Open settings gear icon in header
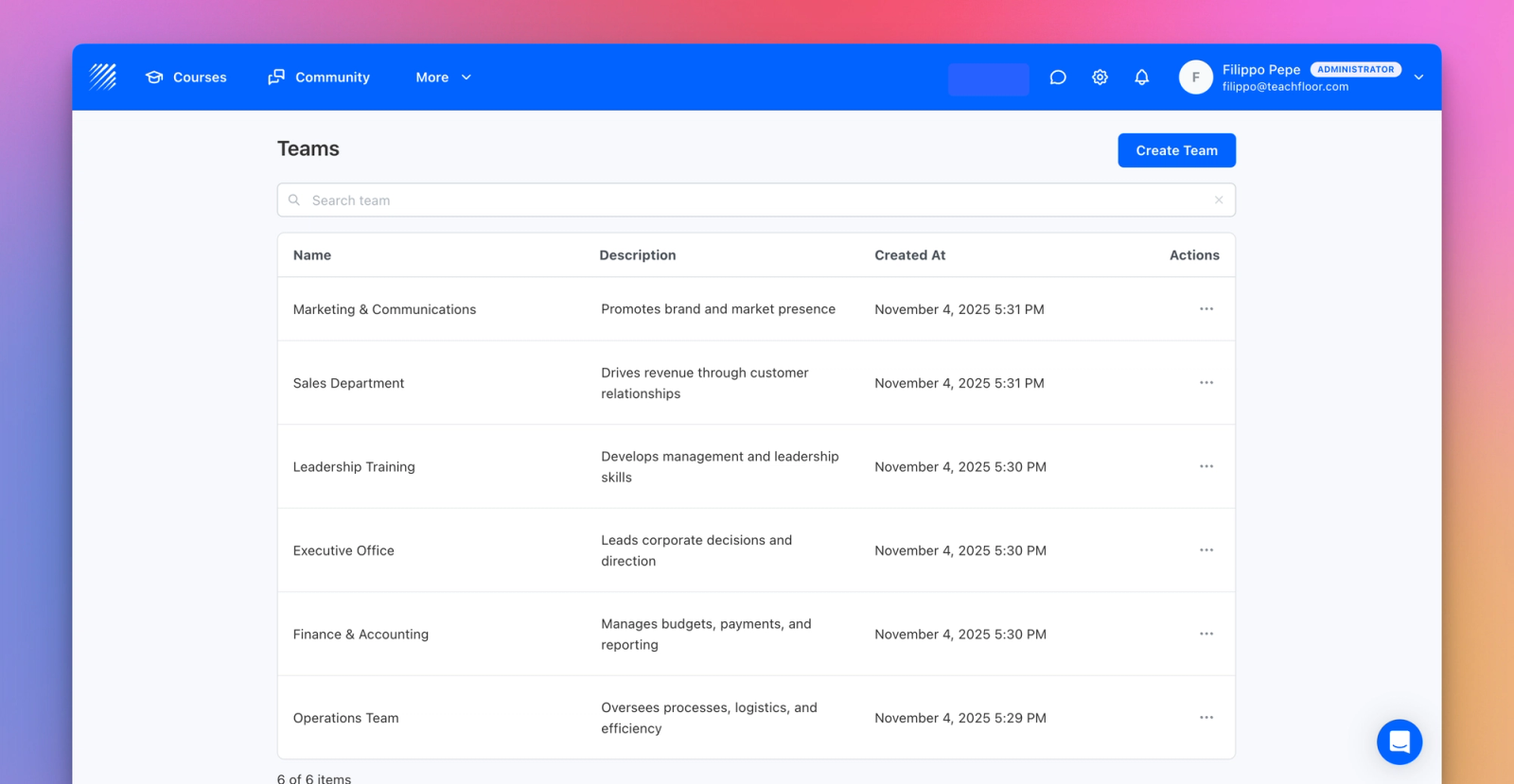This screenshot has width=1514, height=784. click(x=1100, y=78)
